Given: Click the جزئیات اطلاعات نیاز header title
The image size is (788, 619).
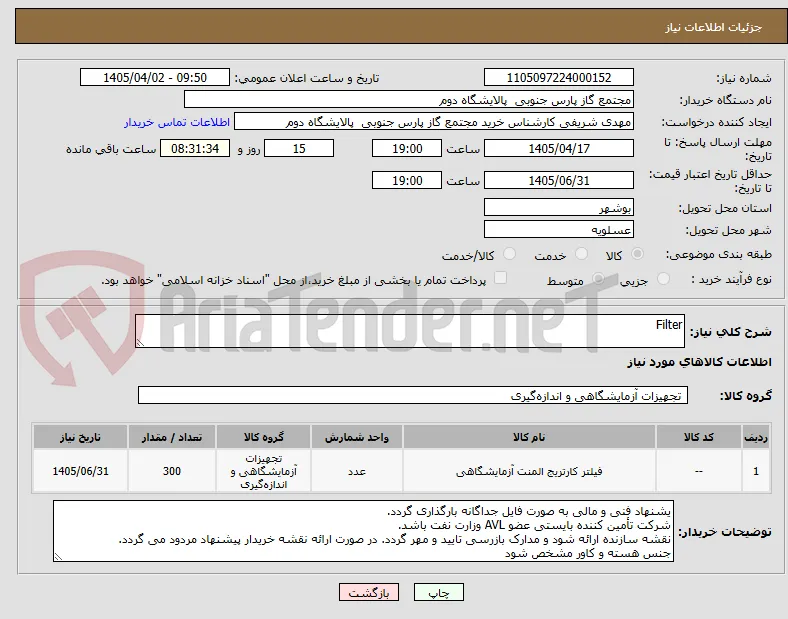Looking at the screenshot, I should [x=714, y=27].
